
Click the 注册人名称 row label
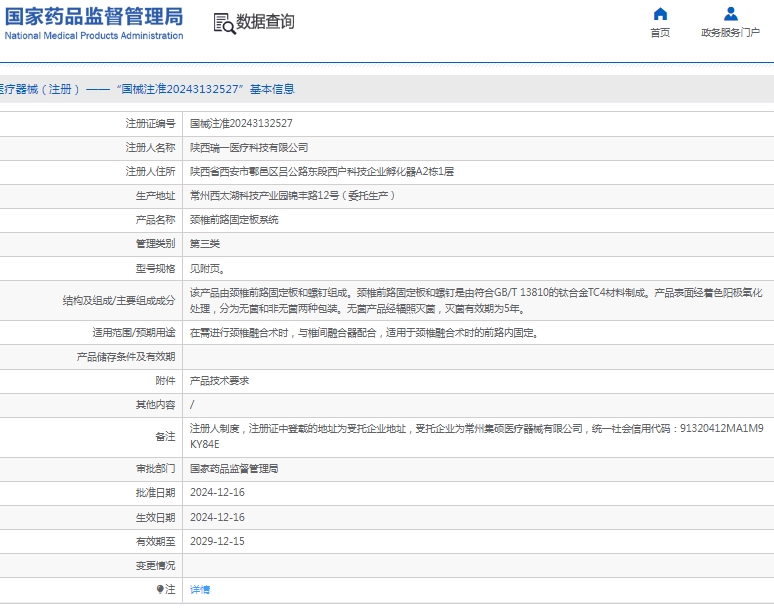coord(151,148)
